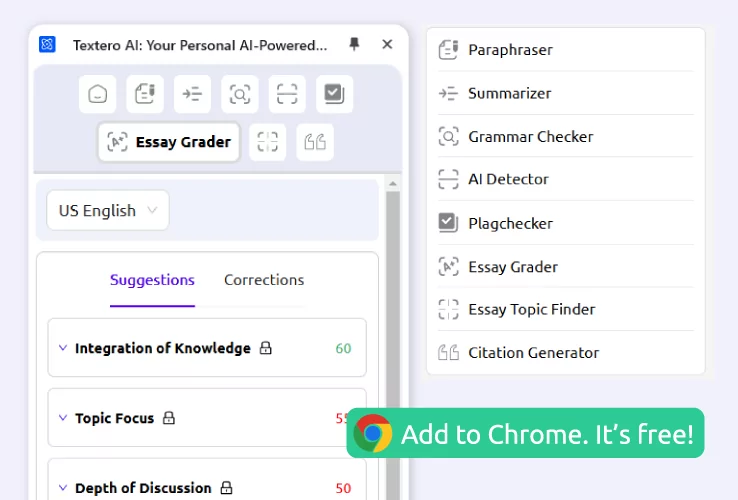The height and width of the screenshot is (500, 738).
Task: Click the Textero AI panel title text
Action: pos(200,45)
